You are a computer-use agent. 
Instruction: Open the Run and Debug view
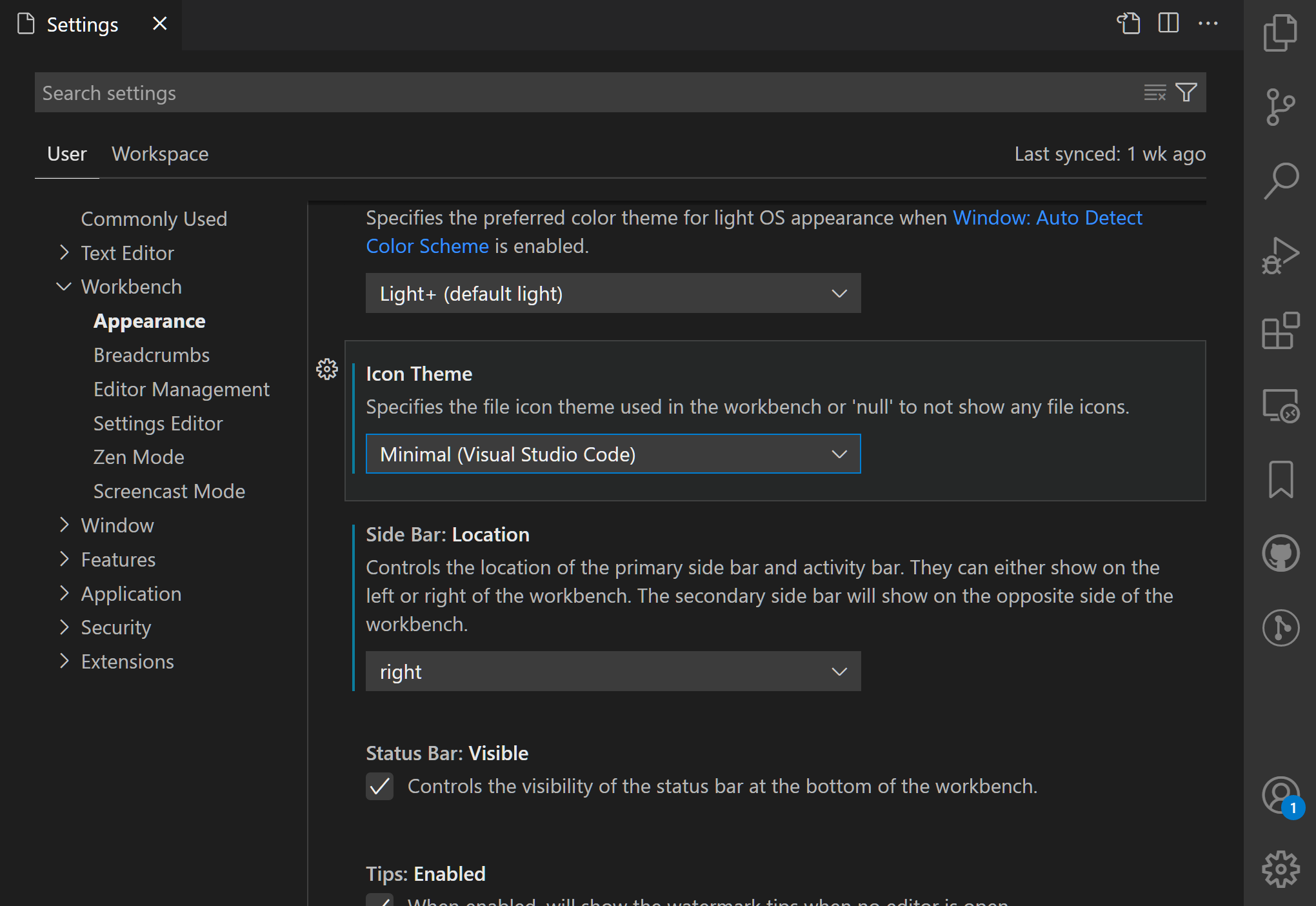pyautogui.click(x=1282, y=255)
